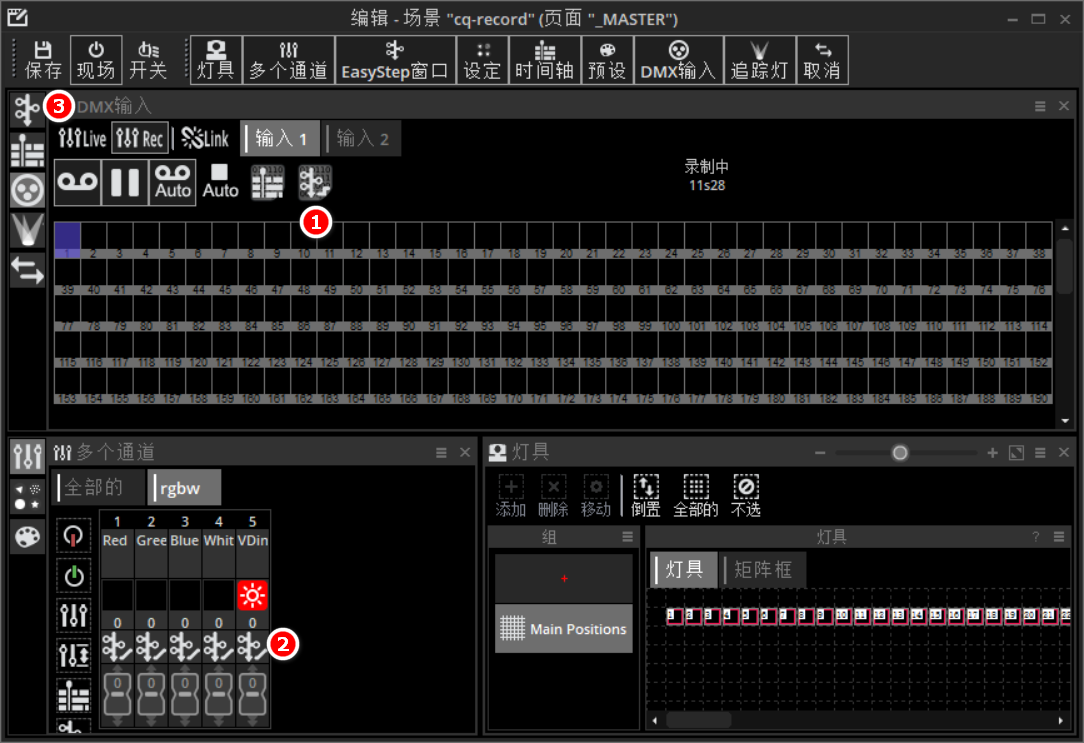
Task: Toggle Live mode in DMX输入 panel
Action: [82, 139]
